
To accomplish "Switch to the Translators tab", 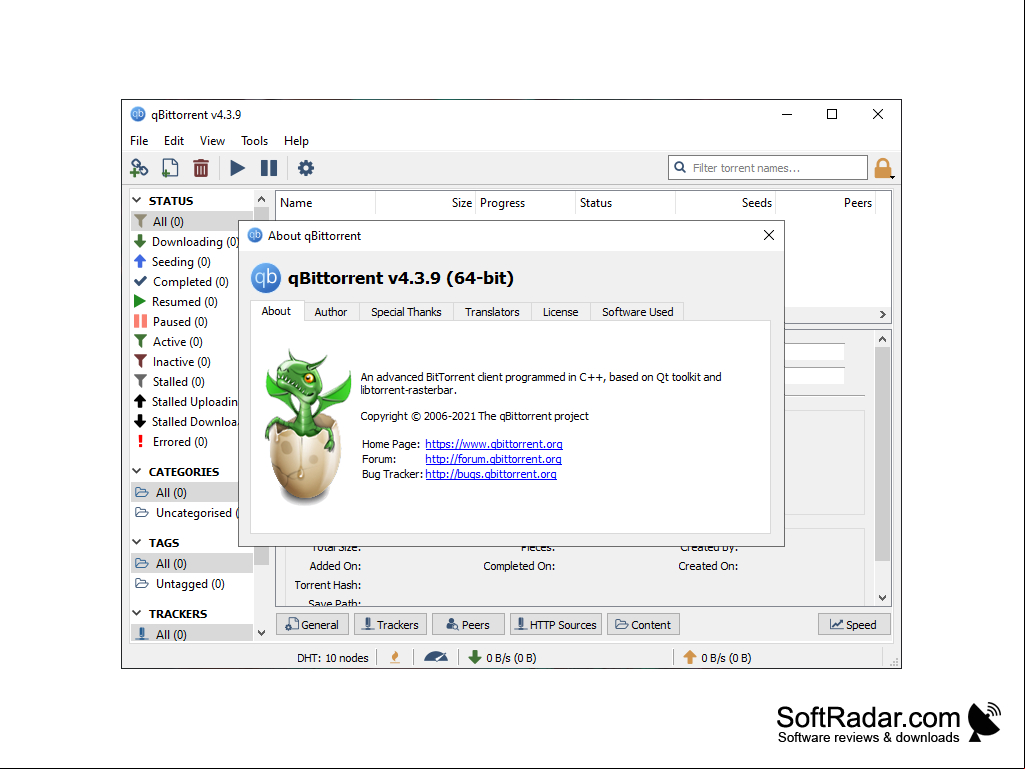I will (492, 312).
